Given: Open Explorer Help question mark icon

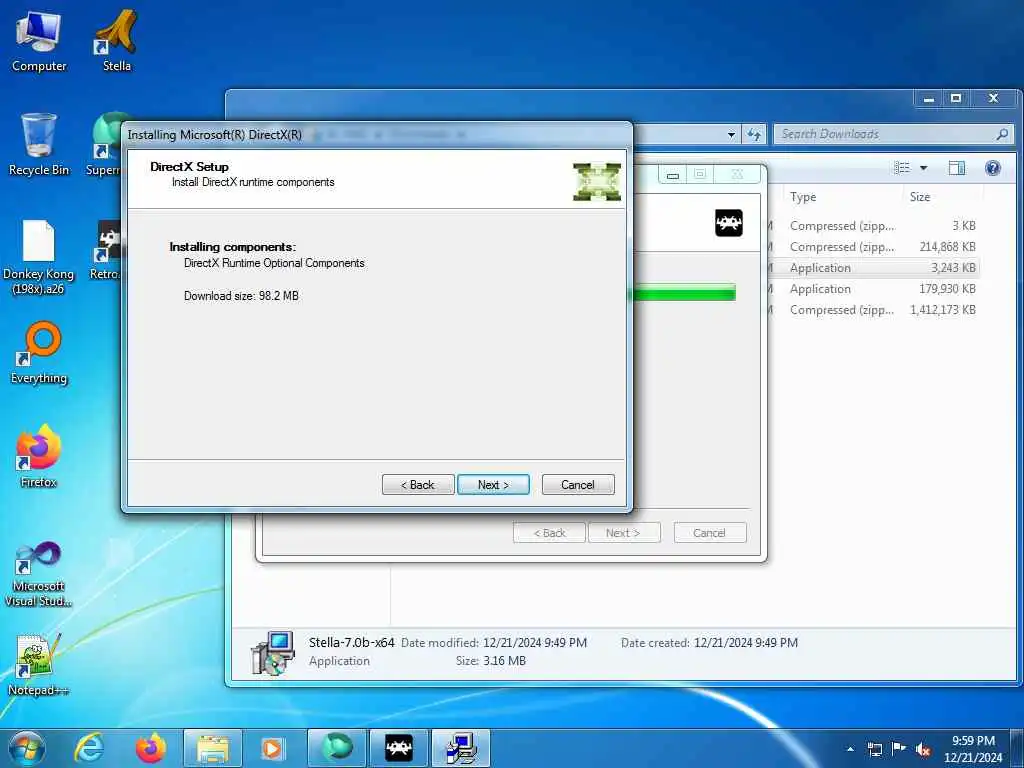Looking at the screenshot, I should coord(993,168).
